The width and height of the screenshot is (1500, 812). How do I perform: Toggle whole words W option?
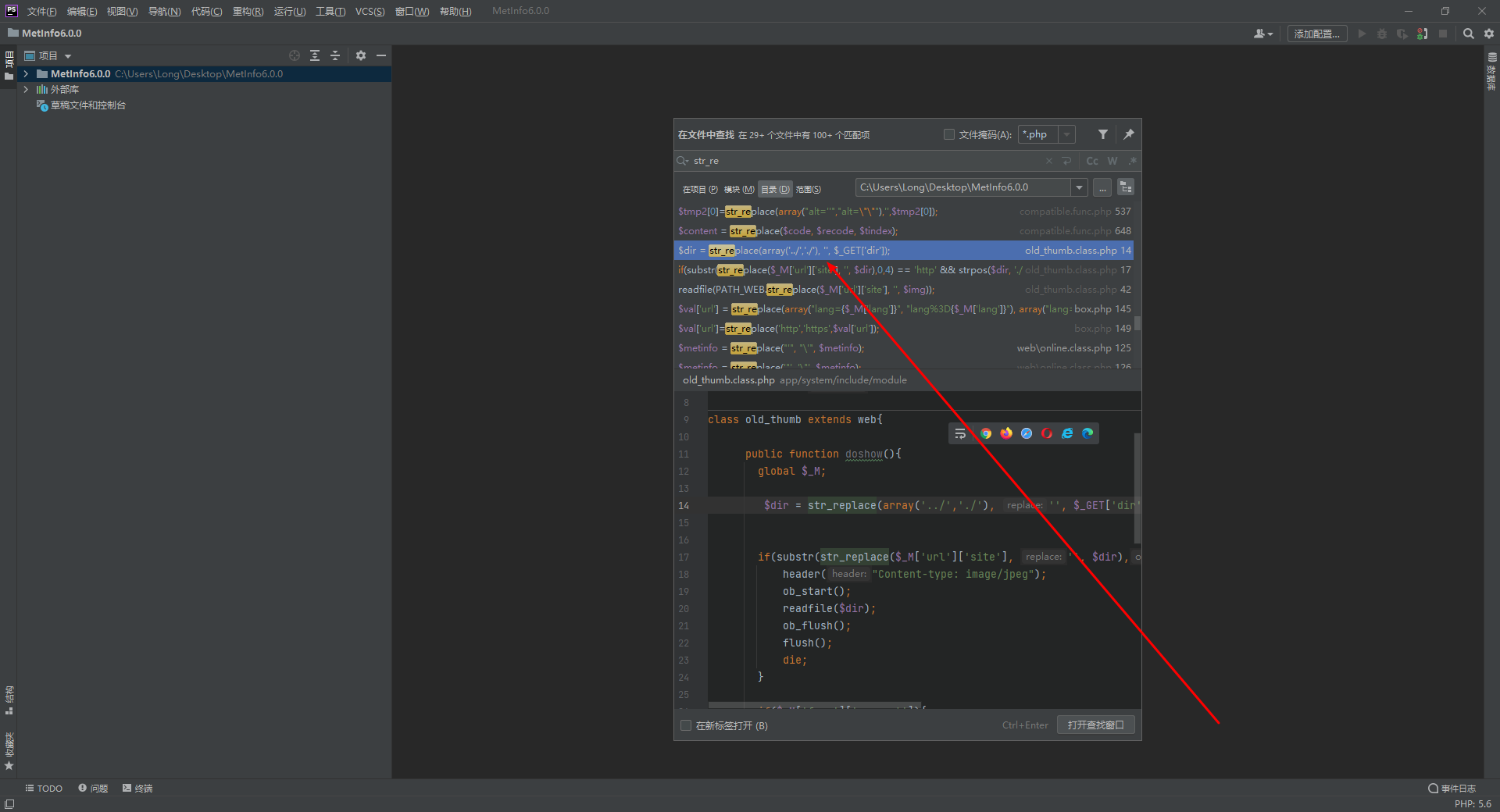pos(1112,161)
